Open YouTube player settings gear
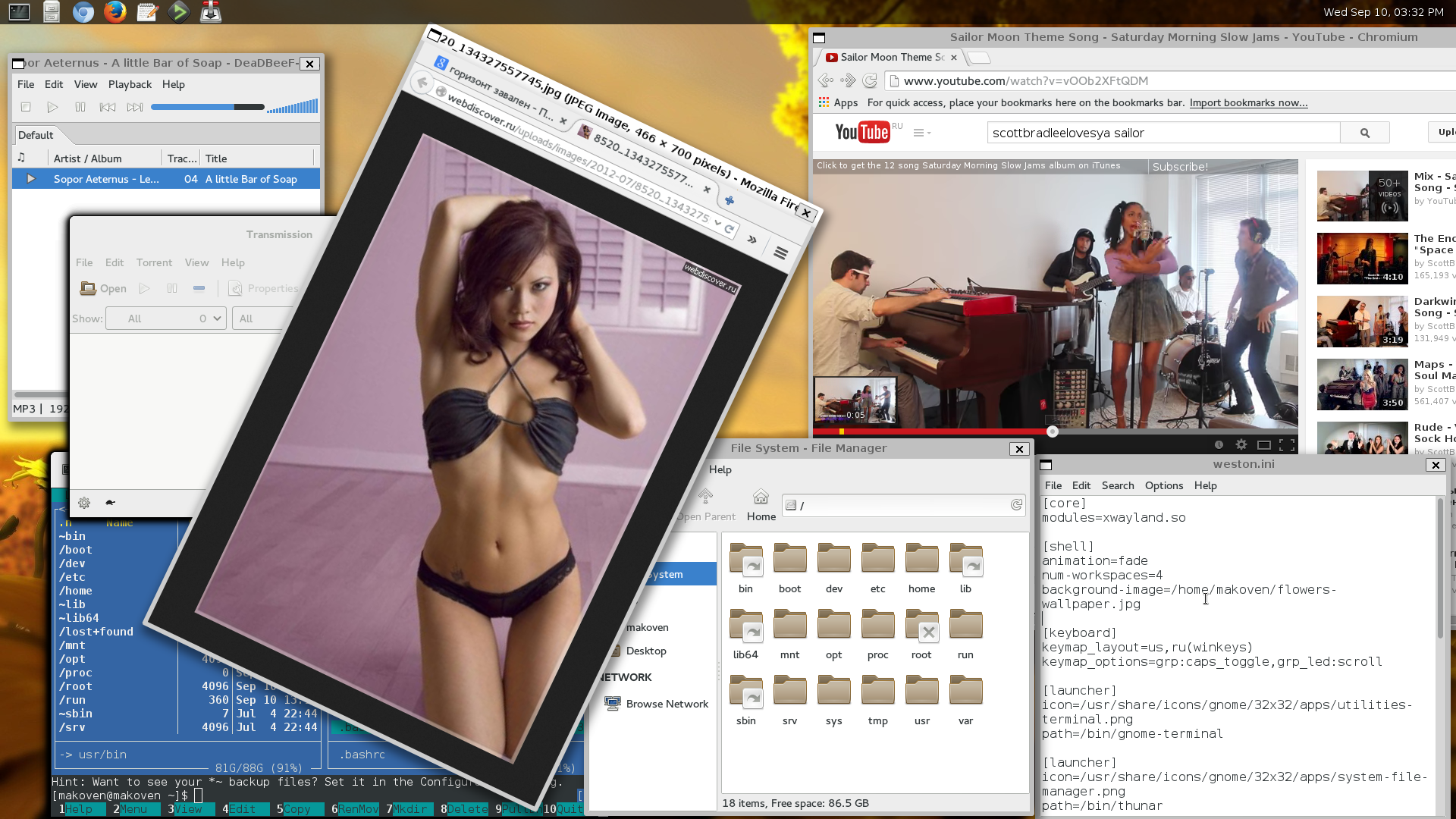Screen dimensions: 1456x819 [1241, 445]
